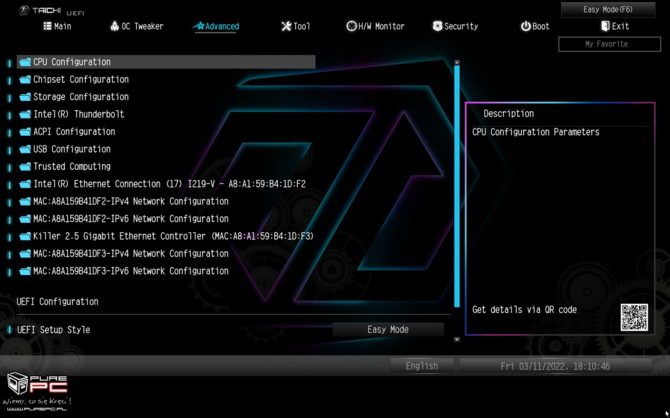Click the H/W Monitor gauge icon
This screenshot has width=670, height=418.
351,26
